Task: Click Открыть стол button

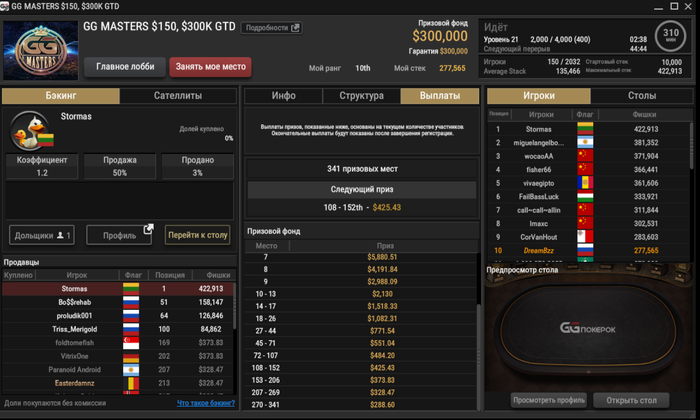Action: coord(631,400)
